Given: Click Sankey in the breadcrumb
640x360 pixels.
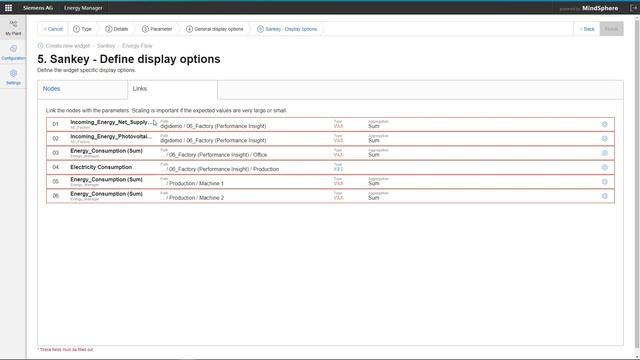Looking at the screenshot, I should pos(106,46).
